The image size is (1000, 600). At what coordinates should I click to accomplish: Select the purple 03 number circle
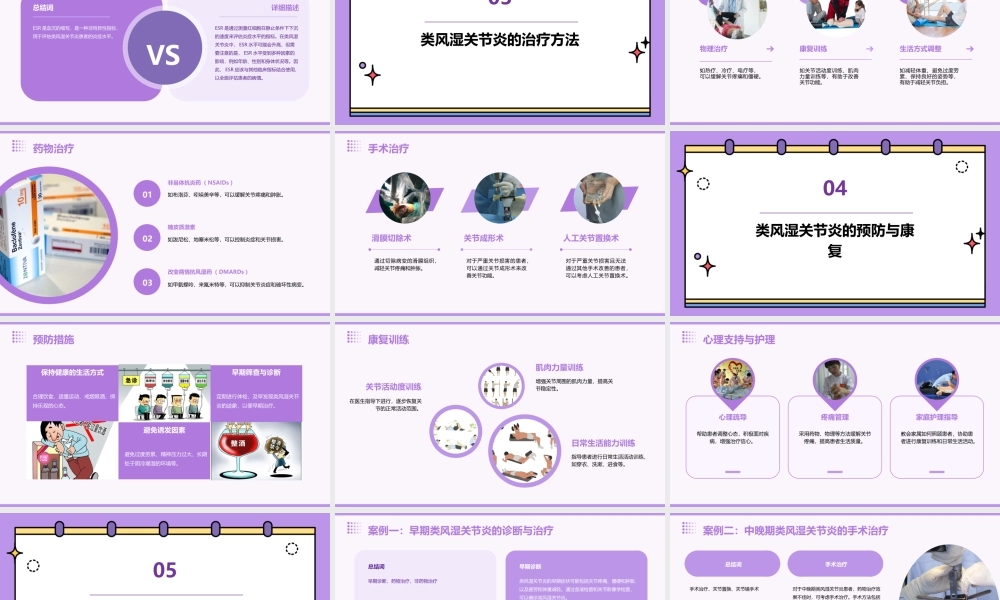[x=147, y=282]
